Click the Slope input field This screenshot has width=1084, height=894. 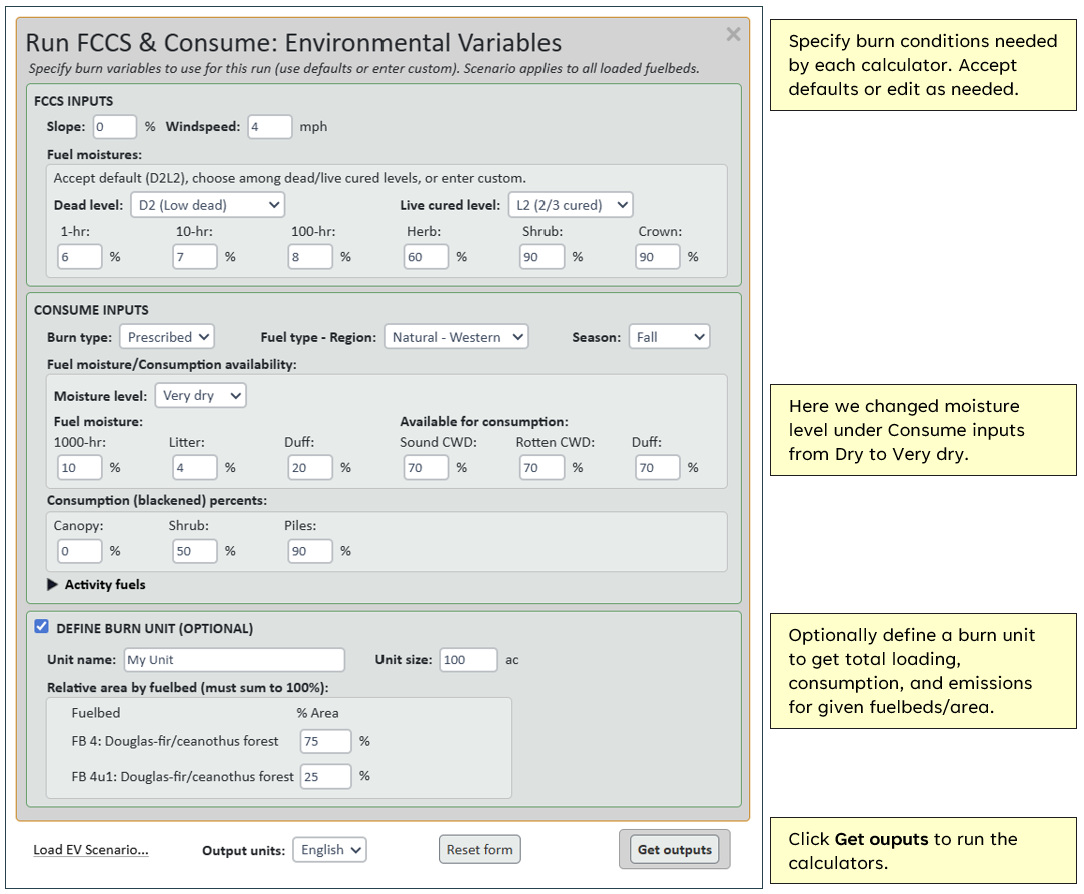pyautogui.click(x=115, y=127)
